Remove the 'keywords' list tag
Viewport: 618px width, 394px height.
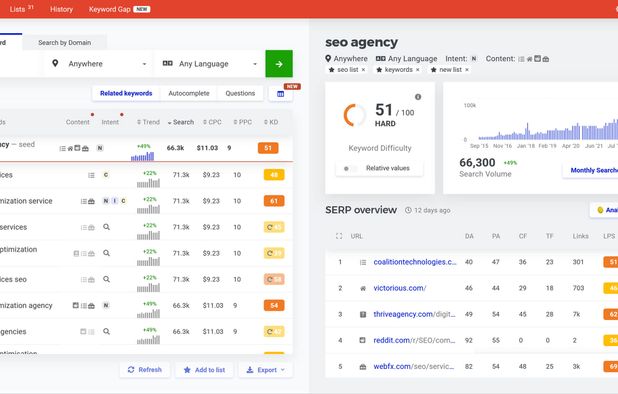[418, 70]
